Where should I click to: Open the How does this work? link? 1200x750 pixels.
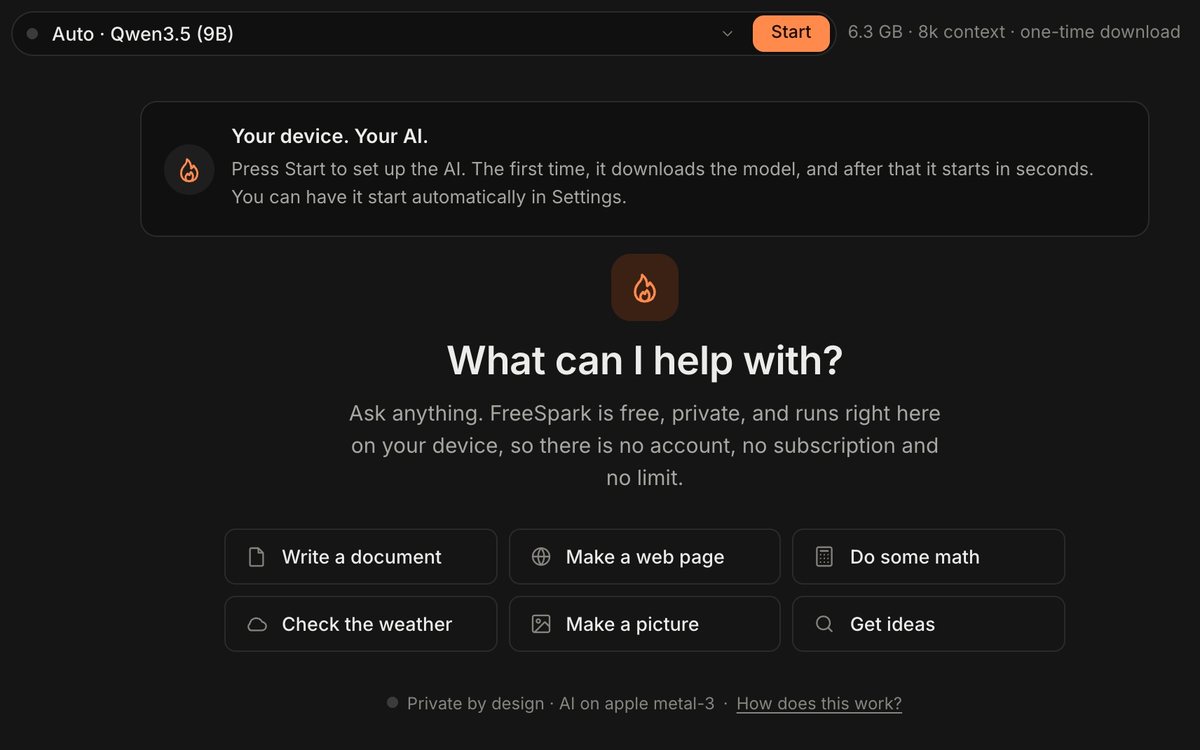819,704
